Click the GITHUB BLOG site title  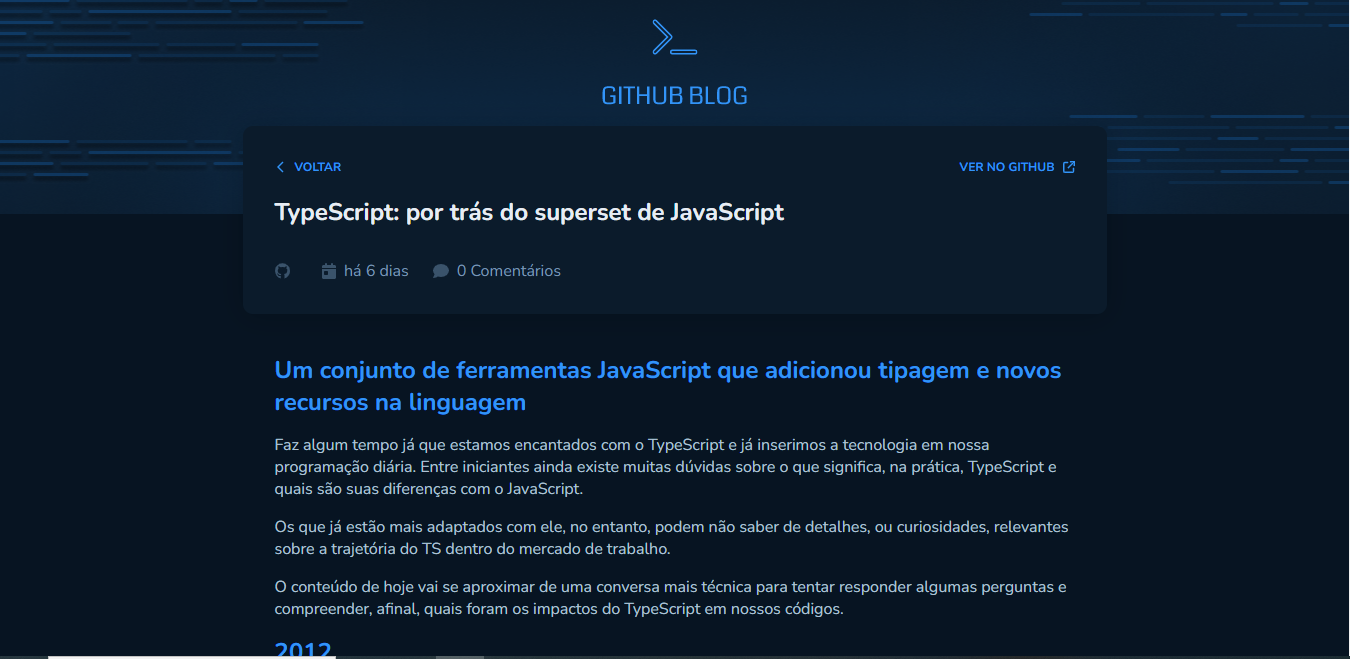click(x=674, y=95)
